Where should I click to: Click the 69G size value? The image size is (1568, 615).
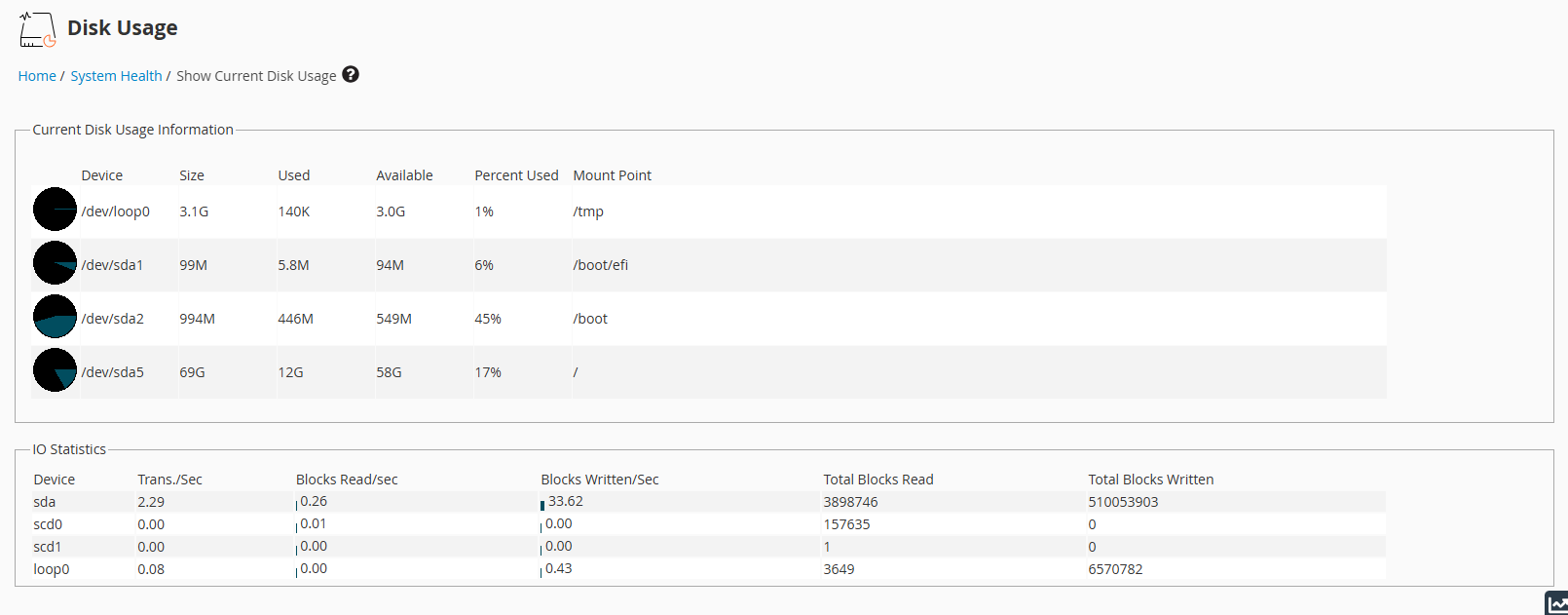click(192, 372)
